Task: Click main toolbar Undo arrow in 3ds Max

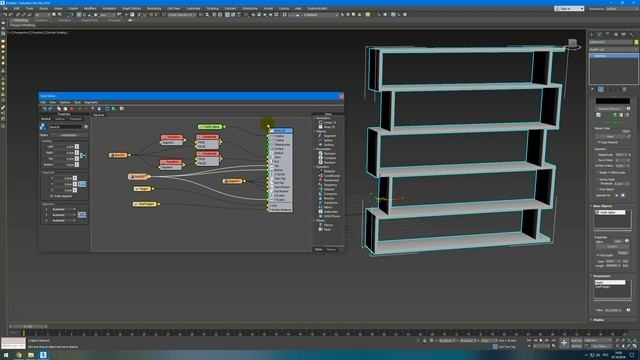Action: [5, 15]
